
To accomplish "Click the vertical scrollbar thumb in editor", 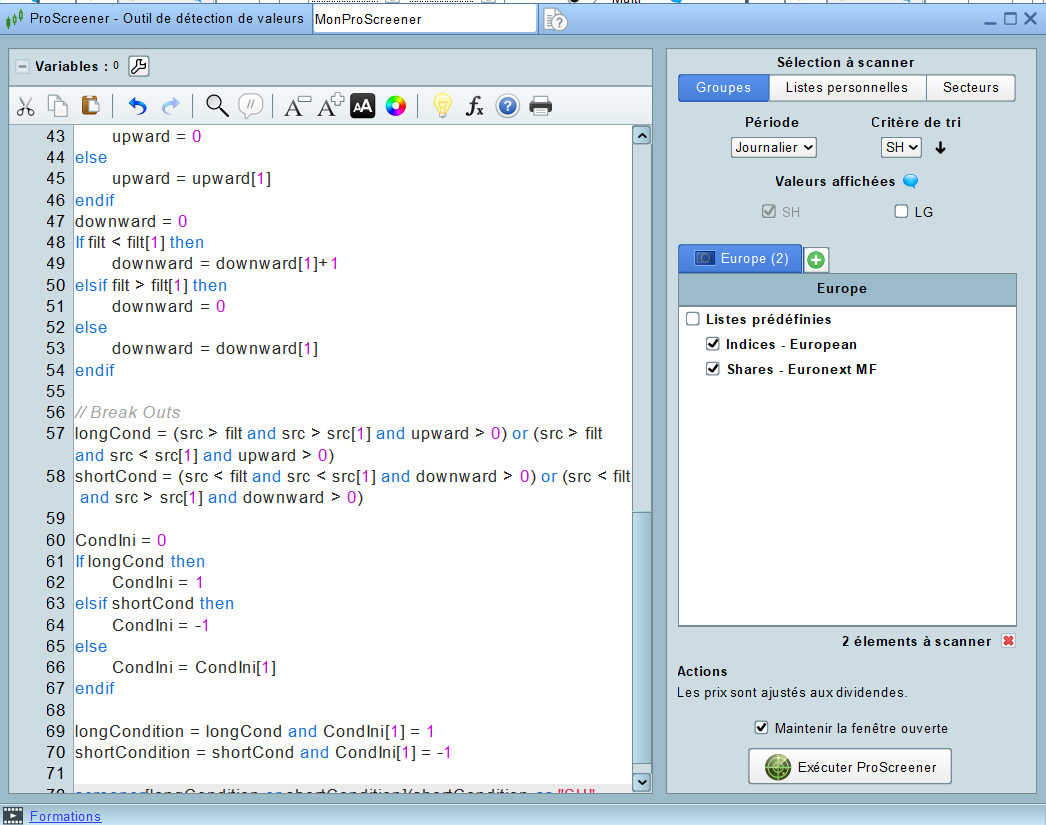I will click(641, 637).
